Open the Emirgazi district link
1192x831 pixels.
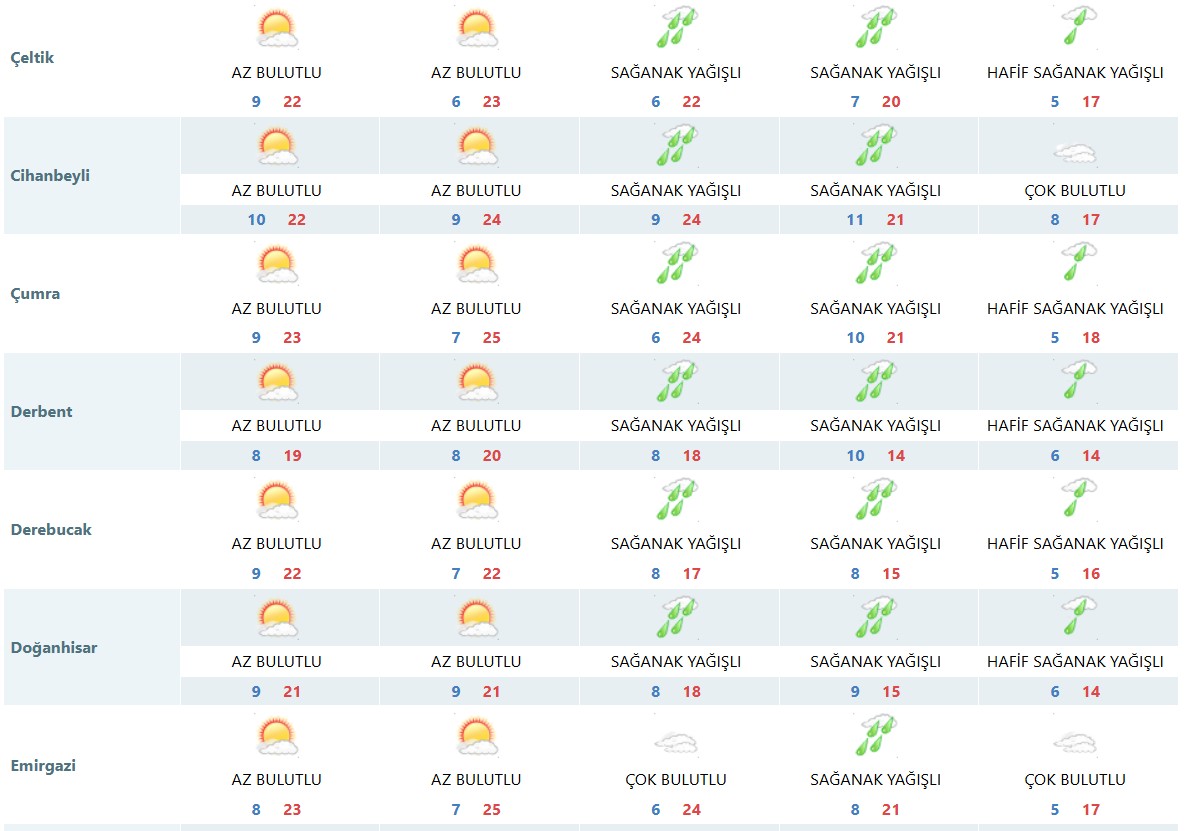43,765
